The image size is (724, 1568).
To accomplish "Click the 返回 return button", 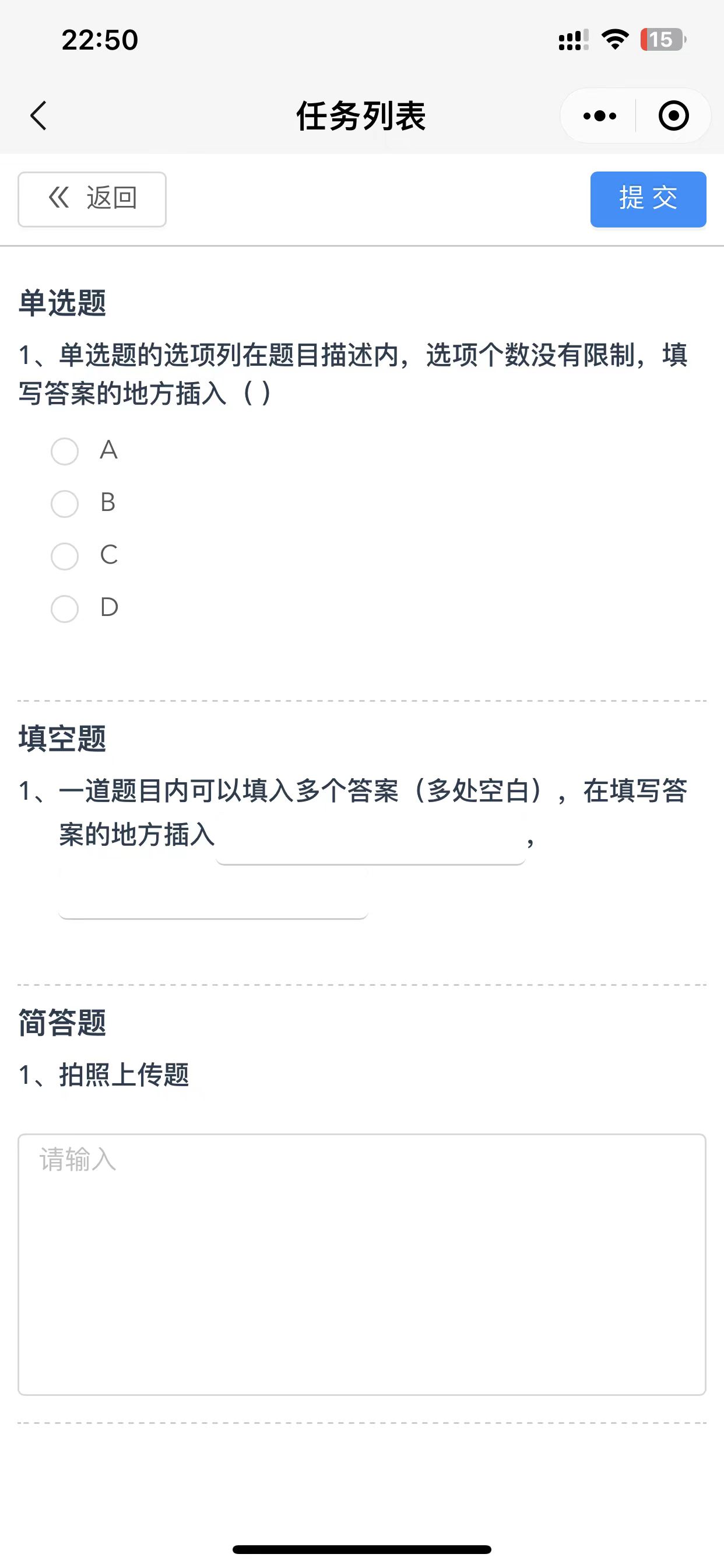I will [x=92, y=199].
